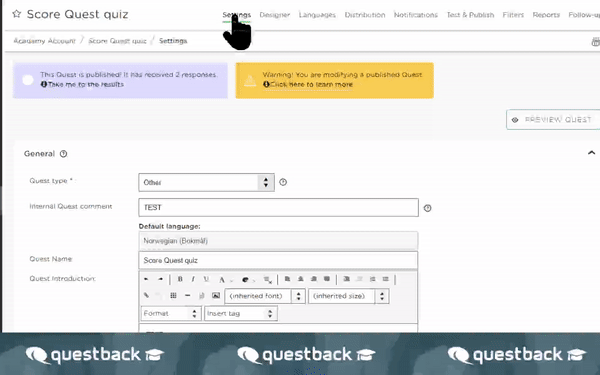600x375 pixels.
Task: Open the Quest type dropdown showing Other
Action: (206, 182)
